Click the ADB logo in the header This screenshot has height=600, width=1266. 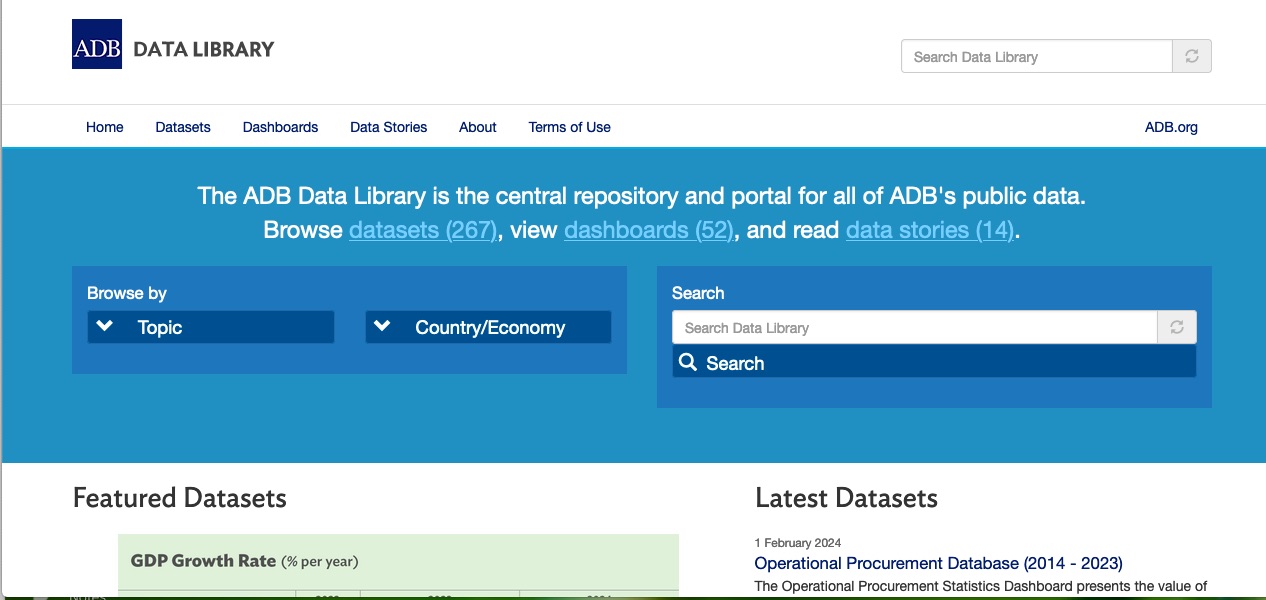point(97,45)
